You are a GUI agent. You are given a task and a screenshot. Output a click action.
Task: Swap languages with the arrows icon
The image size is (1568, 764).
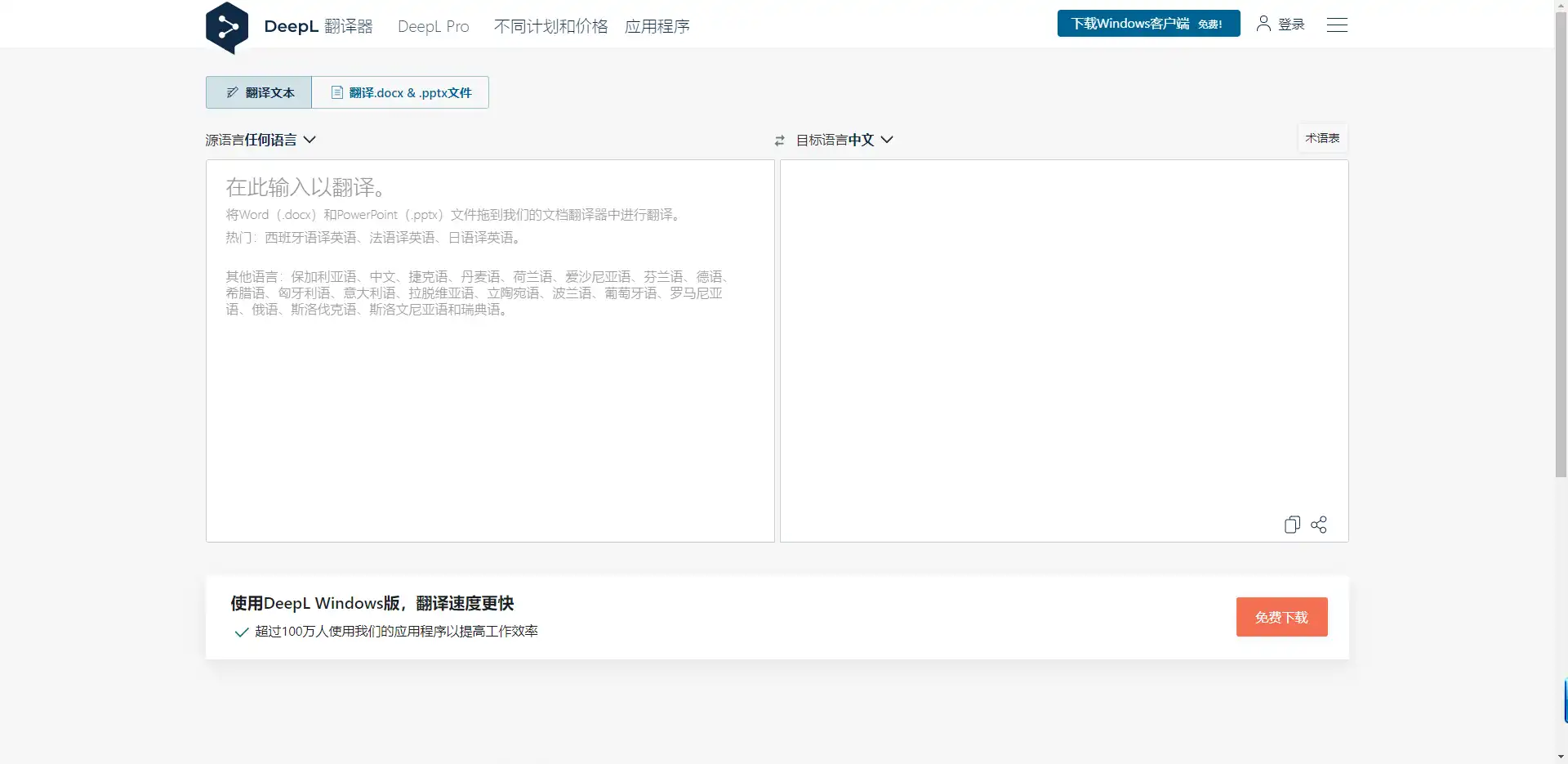[780, 141]
